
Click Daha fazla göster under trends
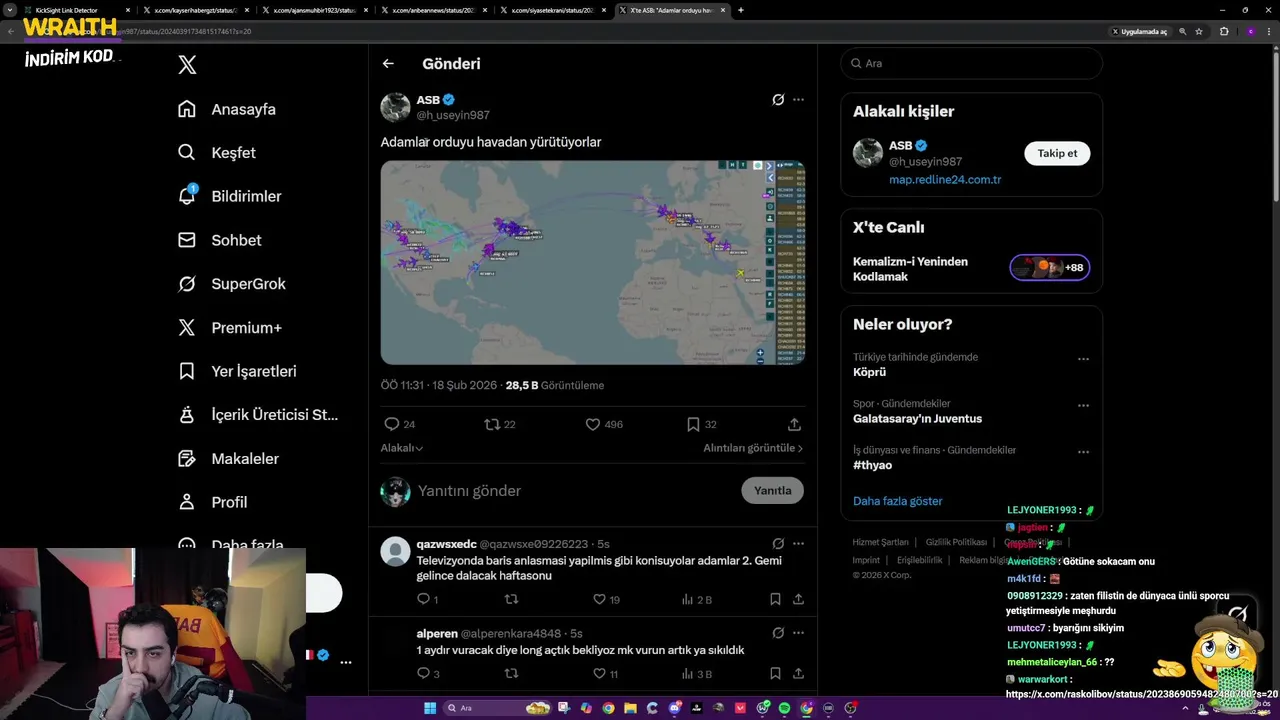tap(898, 501)
